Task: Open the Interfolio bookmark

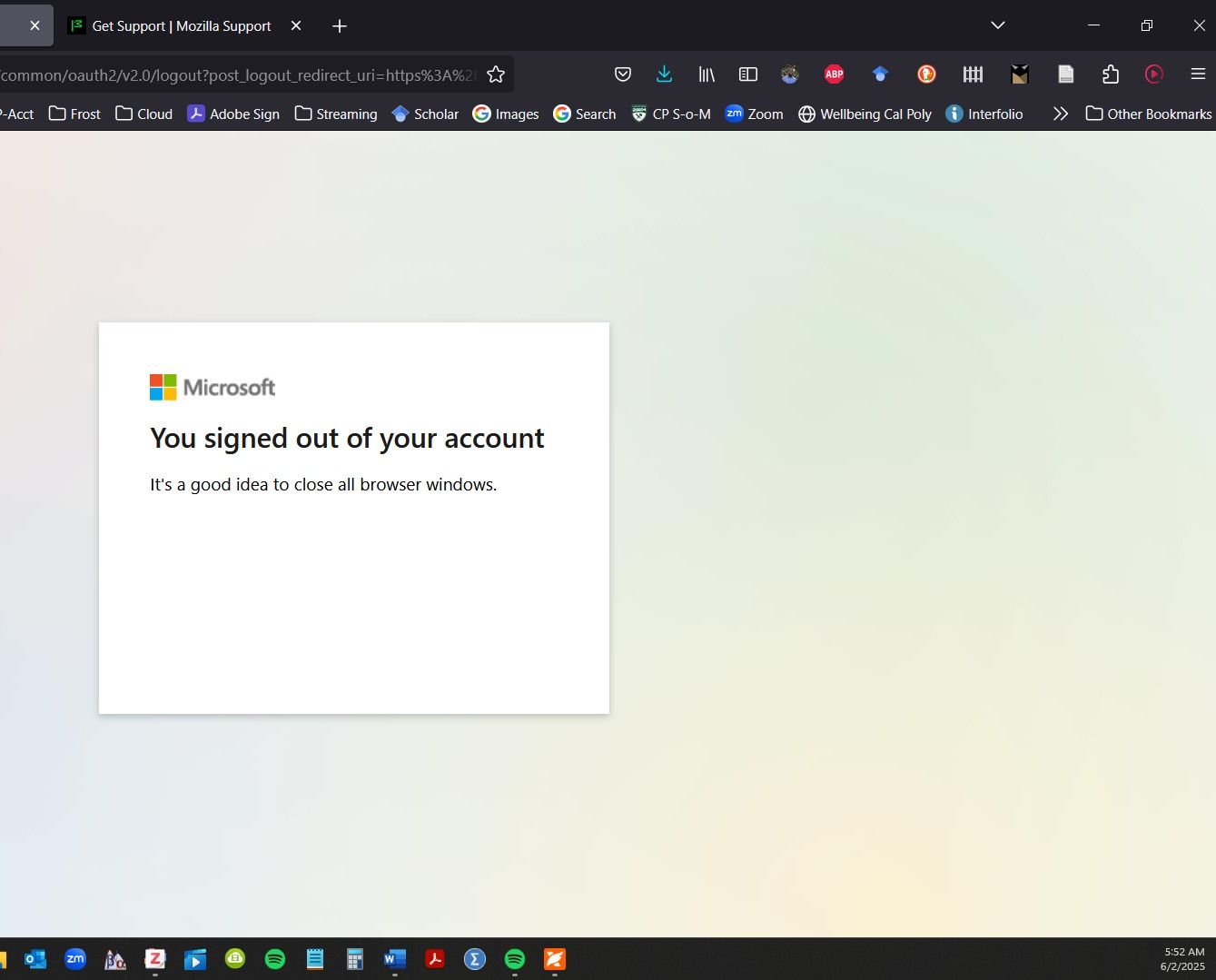Action: 984,114
